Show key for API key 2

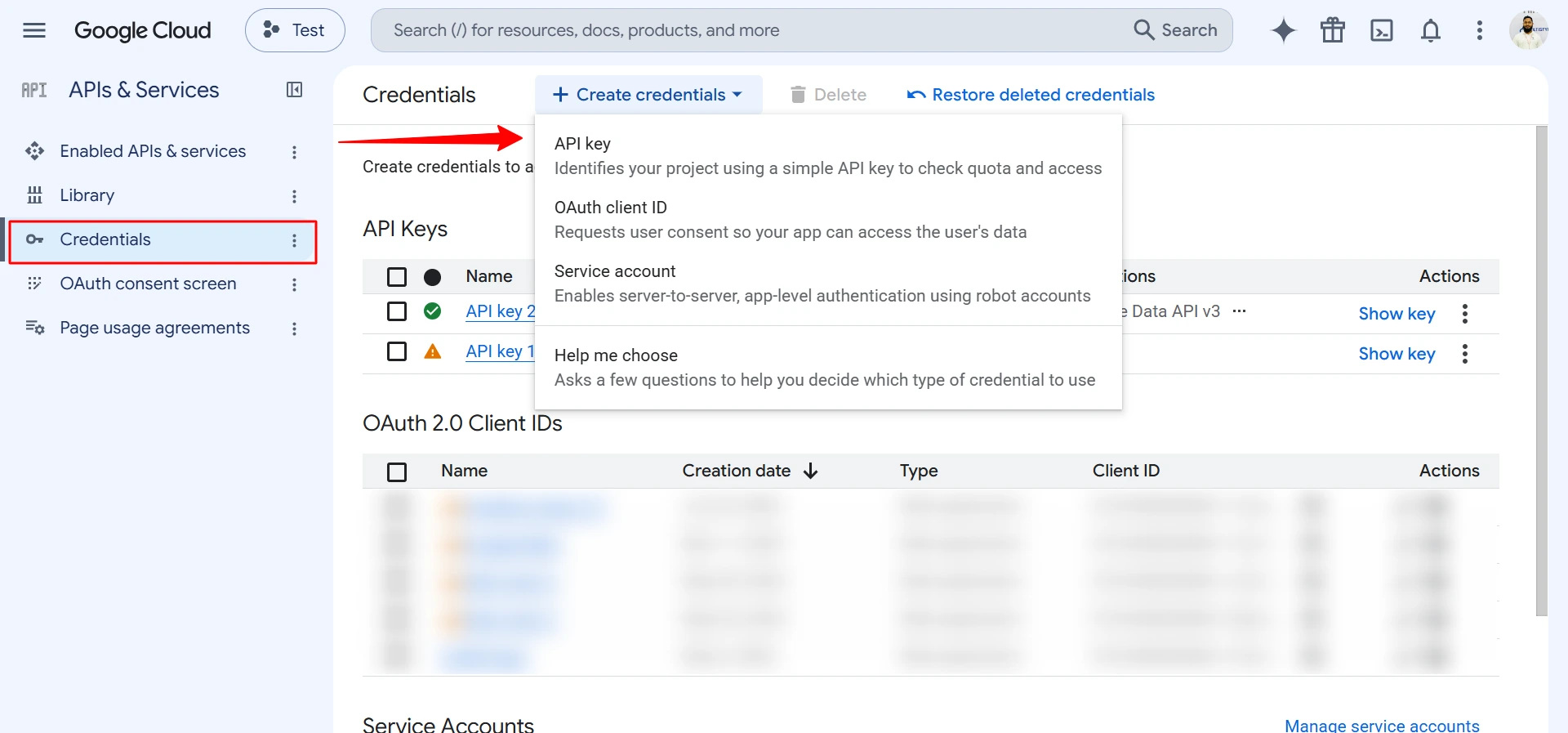point(1396,314)
